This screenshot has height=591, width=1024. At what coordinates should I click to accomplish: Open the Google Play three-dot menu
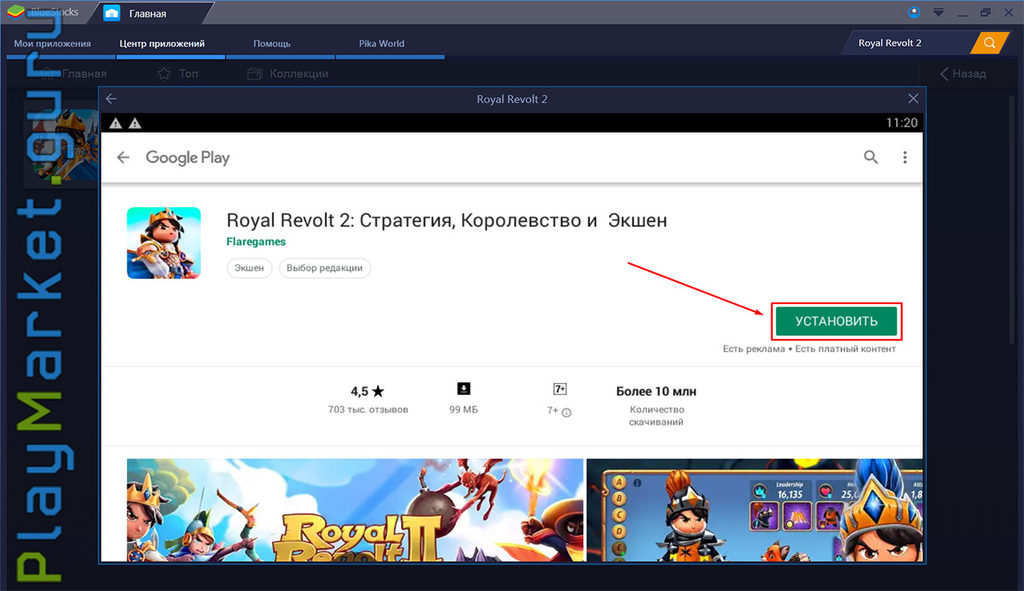(904, 157)
